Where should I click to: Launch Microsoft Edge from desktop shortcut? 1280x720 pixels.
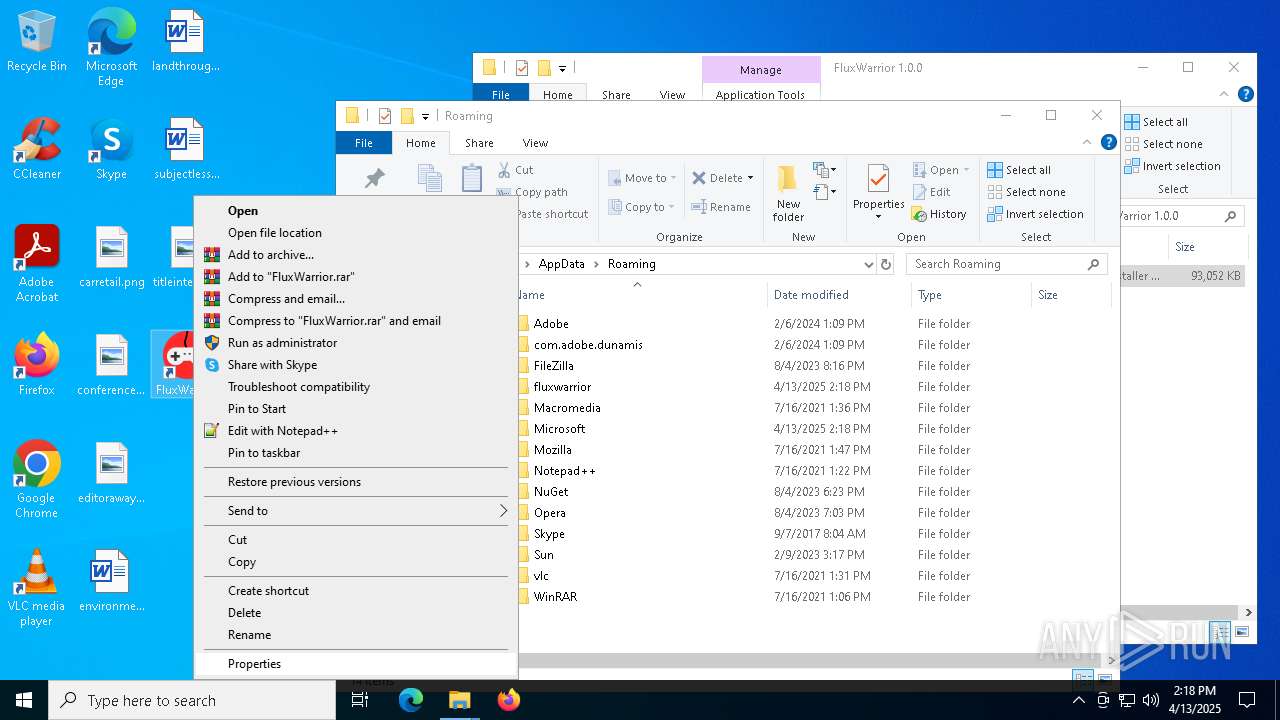[111, 48]
